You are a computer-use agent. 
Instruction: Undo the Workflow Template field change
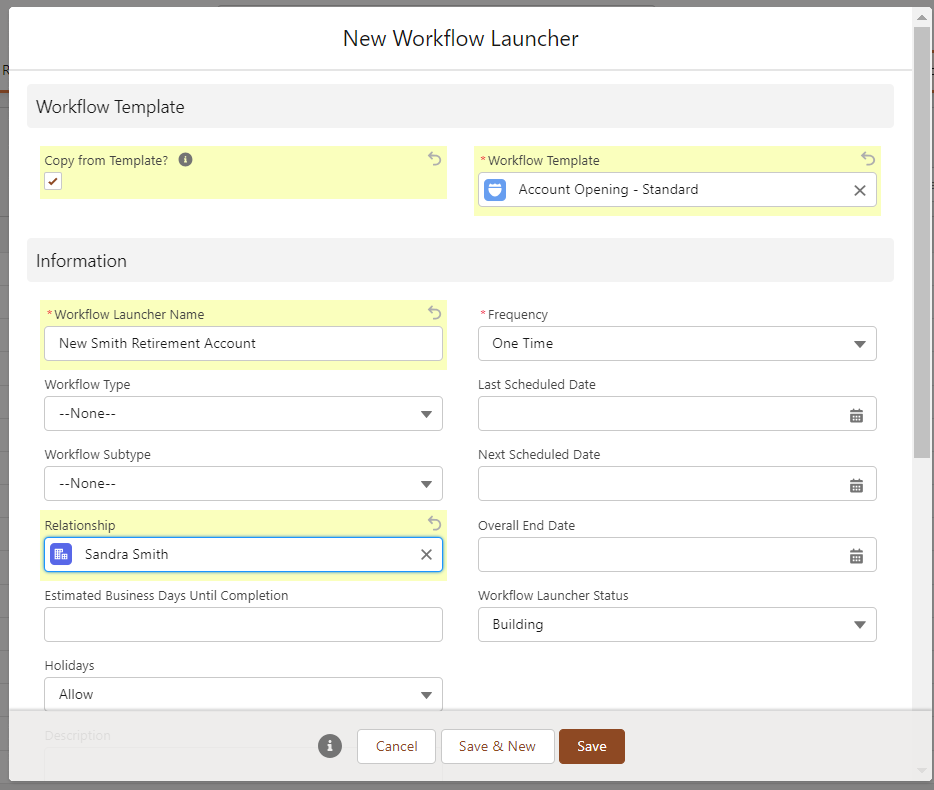[868, 158]
